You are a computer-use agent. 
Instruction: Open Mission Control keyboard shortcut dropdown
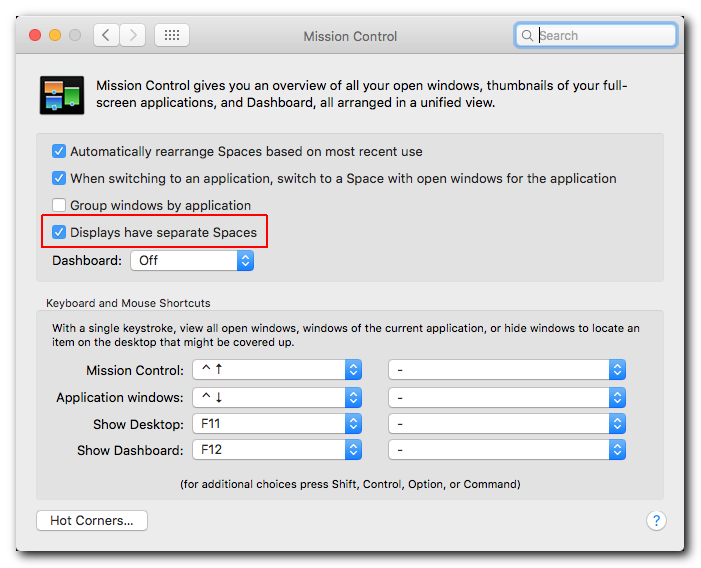tap(277, 370)
